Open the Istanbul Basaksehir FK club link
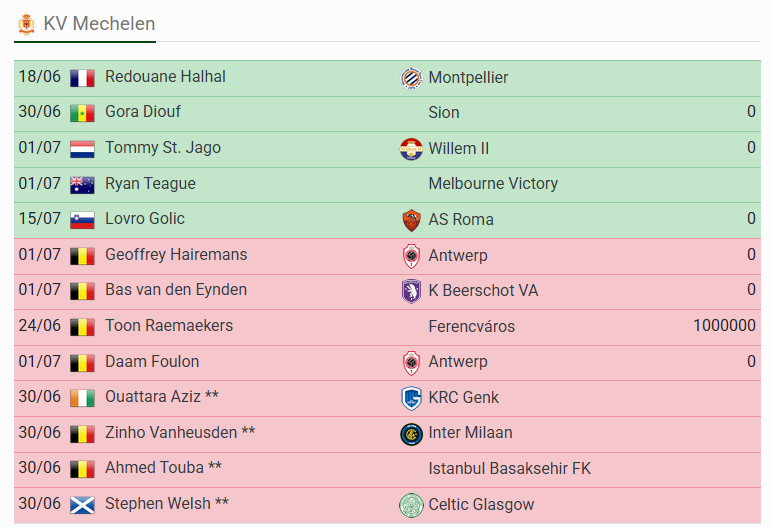The width and height of the screenshot is (772, 527). pyautogui.click(x=510, y=468)
